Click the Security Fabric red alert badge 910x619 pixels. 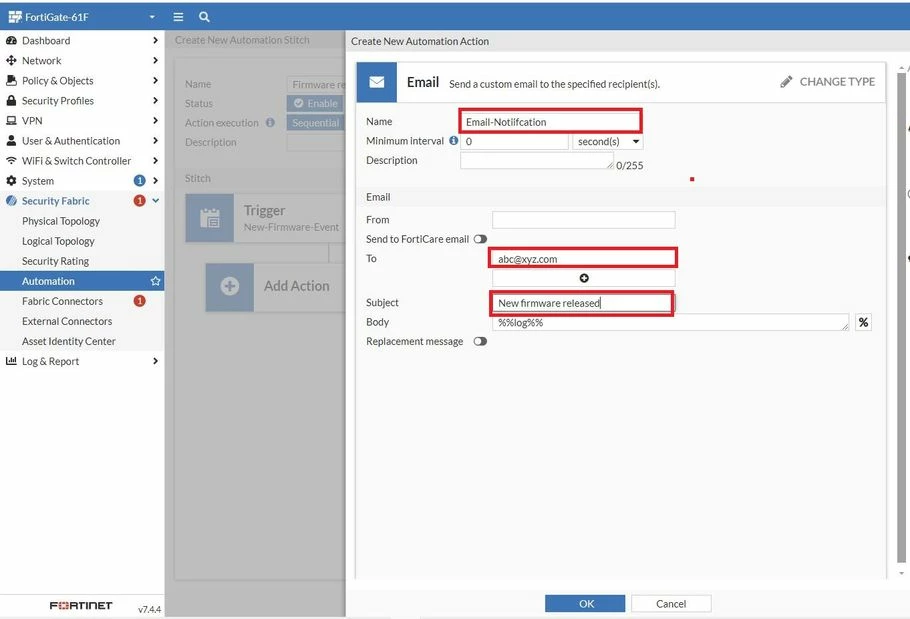pos(139,201)
